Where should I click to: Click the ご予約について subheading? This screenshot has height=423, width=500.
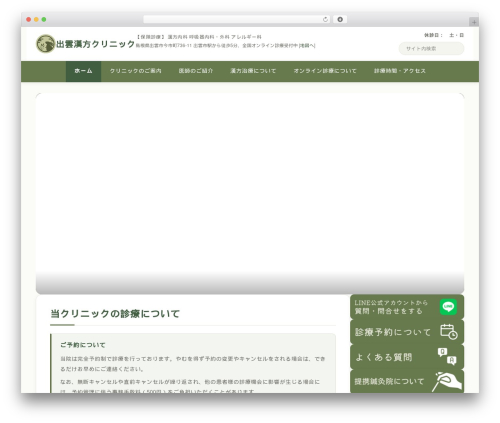point(83,345)
